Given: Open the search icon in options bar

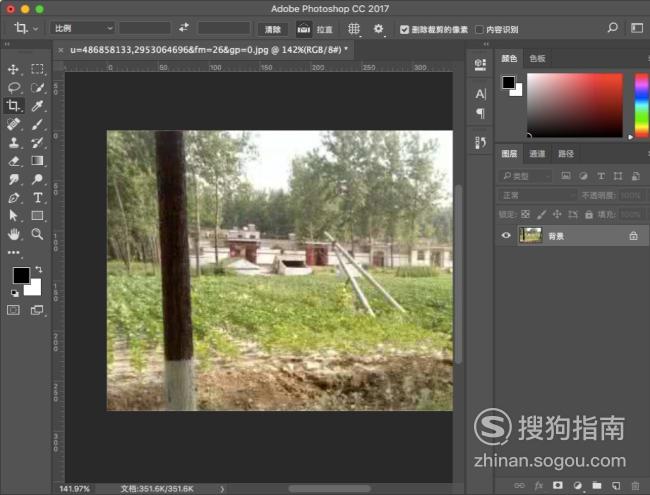Looking at the screenshot, I should [x=612, y=28].
